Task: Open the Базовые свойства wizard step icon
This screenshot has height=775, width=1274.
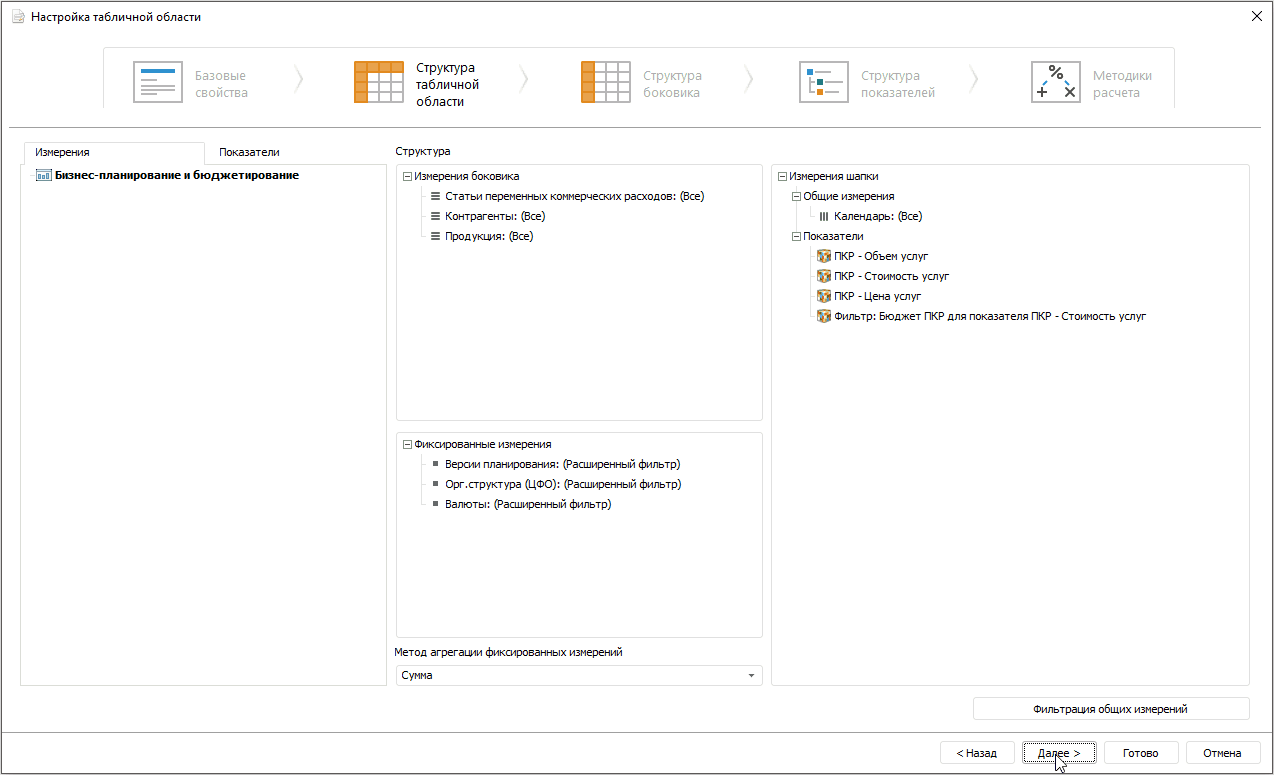Action: [x=158, y=83]
